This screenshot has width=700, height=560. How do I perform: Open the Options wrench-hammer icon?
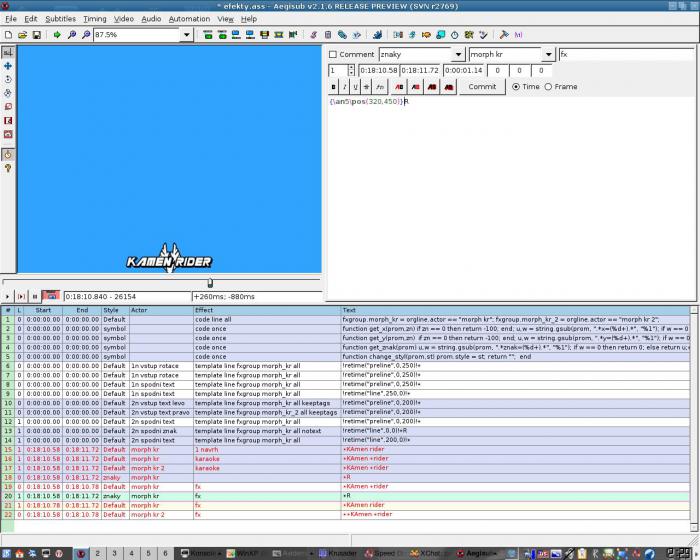point(504,35)
